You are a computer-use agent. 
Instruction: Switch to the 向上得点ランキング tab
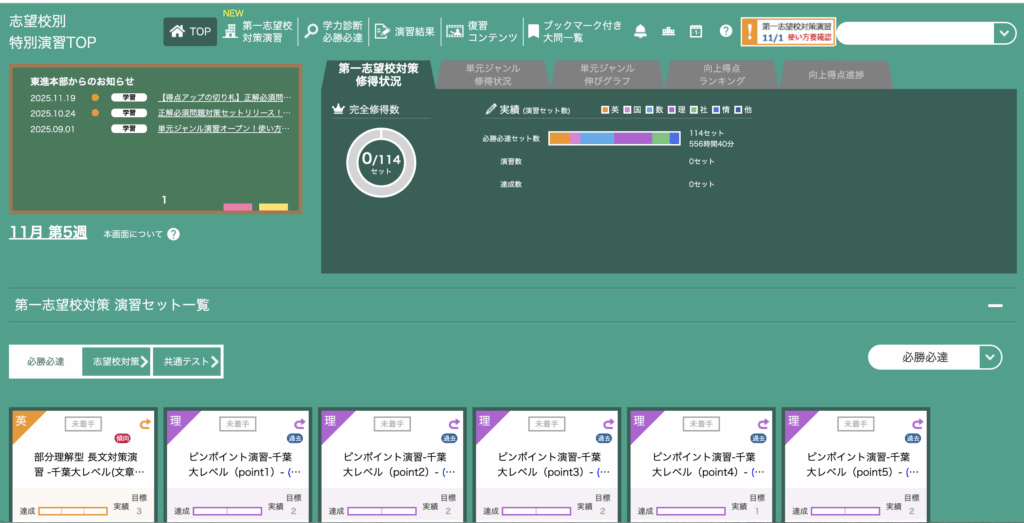pyautogui.click(x=717, y=74)
